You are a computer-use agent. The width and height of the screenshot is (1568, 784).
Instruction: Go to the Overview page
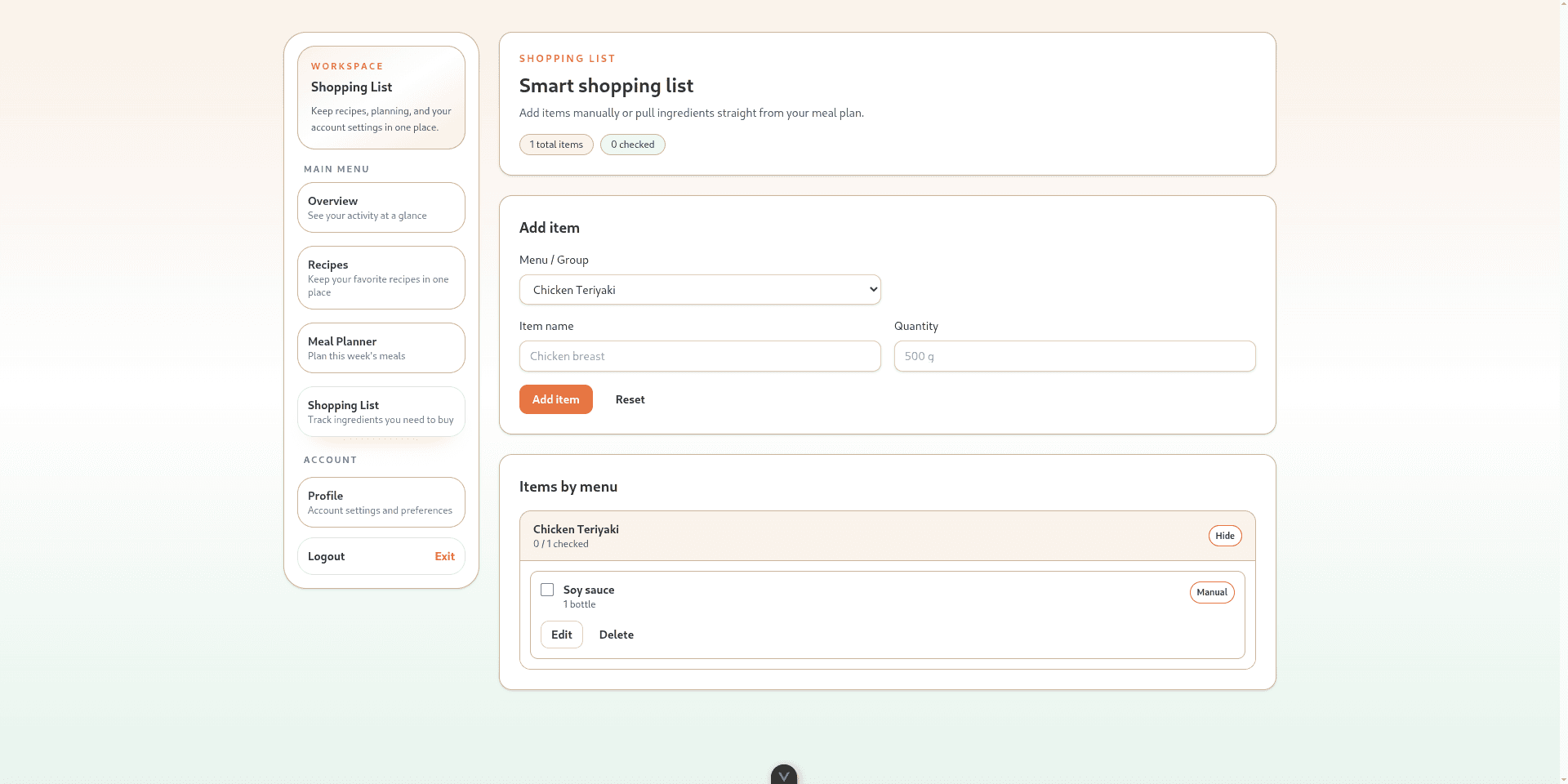tap(381, 207)
